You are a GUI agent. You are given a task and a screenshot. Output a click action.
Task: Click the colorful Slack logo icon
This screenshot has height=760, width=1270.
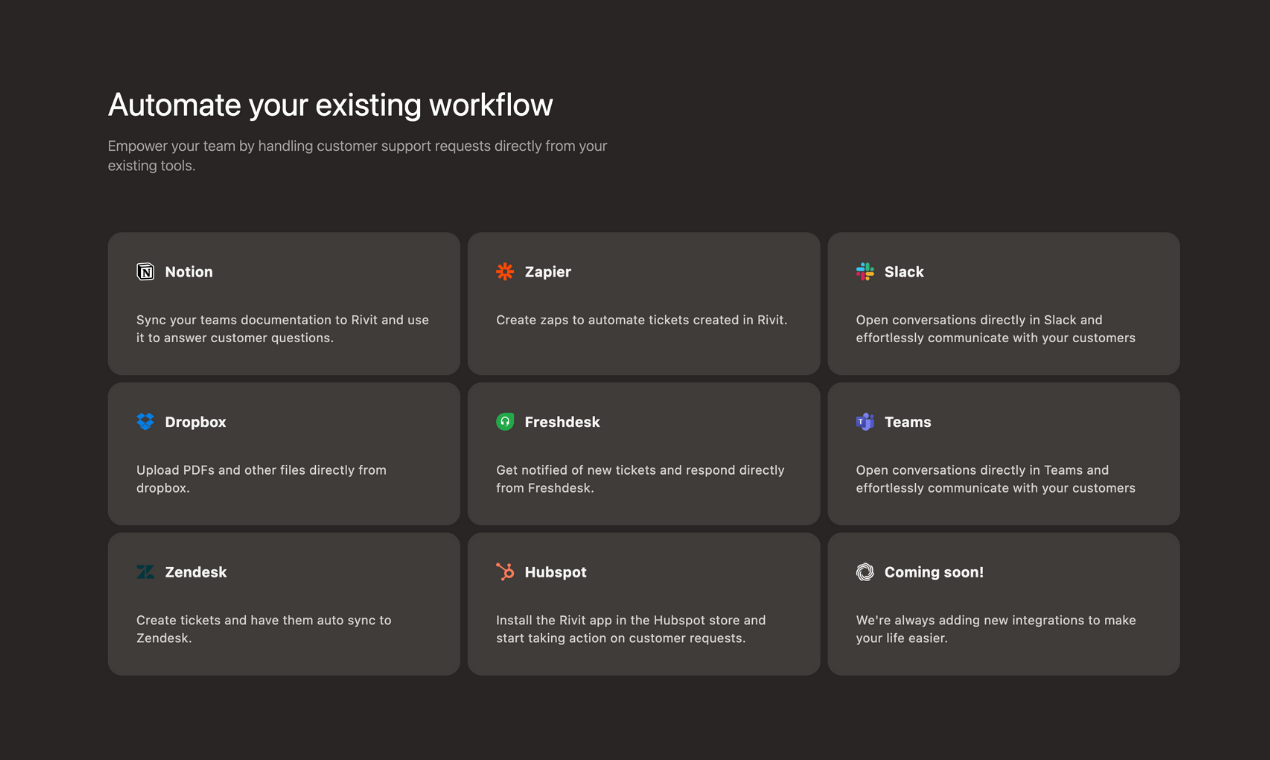pyautogui.click(x=865, y=272)
